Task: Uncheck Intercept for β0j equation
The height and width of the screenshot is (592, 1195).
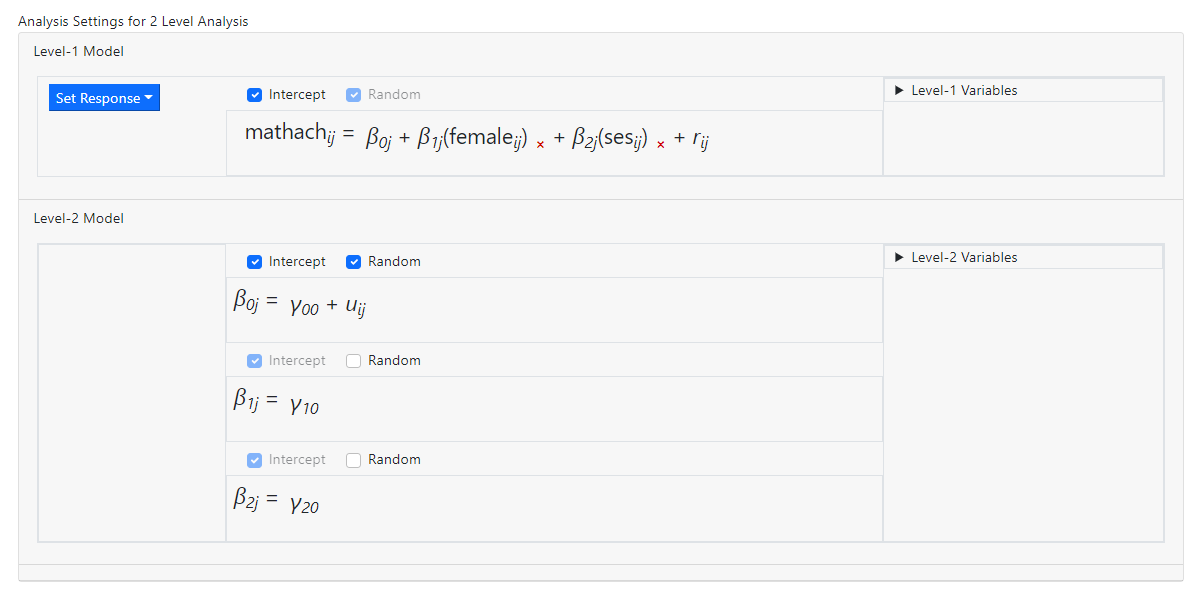Action: 255,262
